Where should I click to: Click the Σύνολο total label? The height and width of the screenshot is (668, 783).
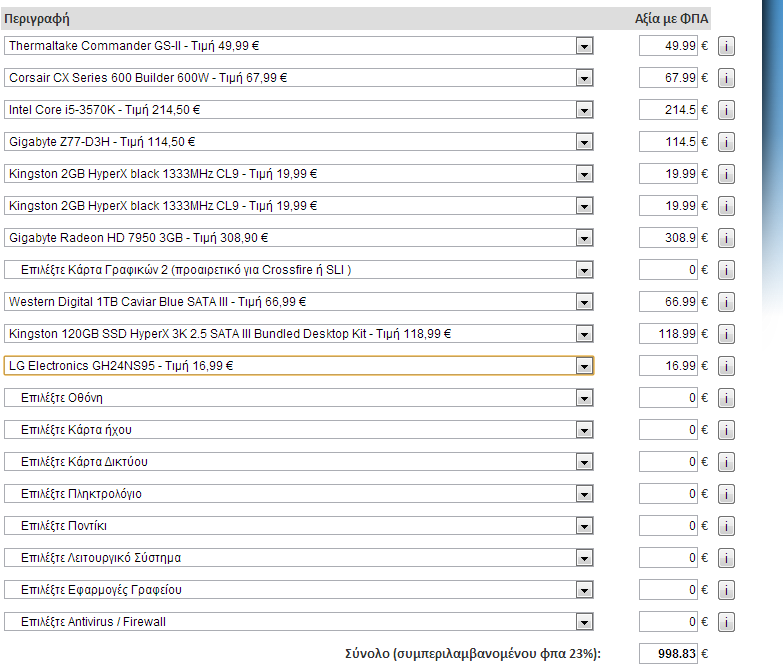point(472,654)
